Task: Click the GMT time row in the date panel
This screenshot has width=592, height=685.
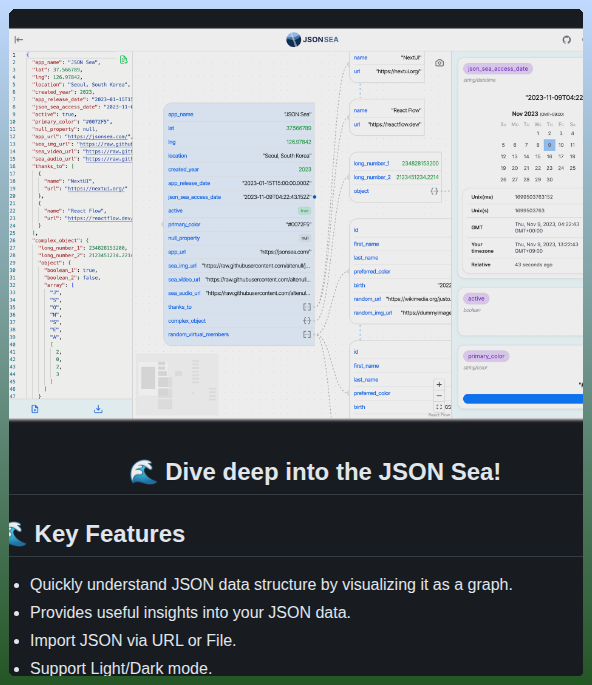Action: pos(523,227)
